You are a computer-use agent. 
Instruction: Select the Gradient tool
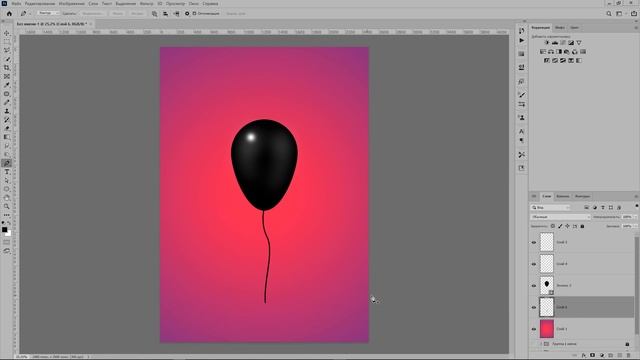click(7, 137)
